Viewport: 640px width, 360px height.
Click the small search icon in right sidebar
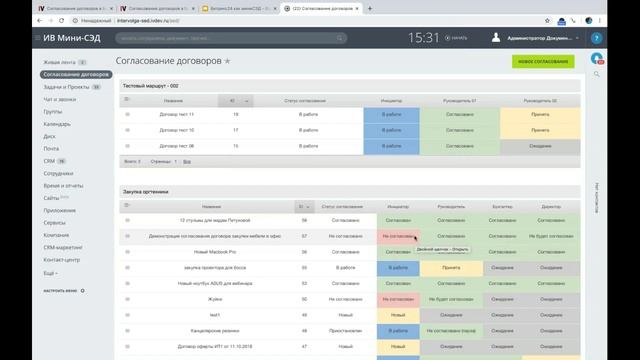pyautogui.click(x=596, y=74)
